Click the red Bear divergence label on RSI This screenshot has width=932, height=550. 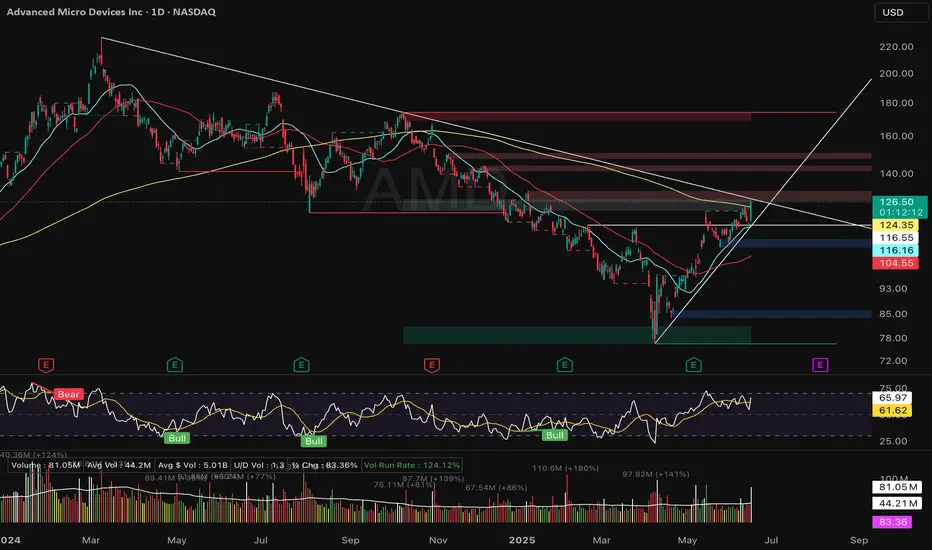coord(68,394)
